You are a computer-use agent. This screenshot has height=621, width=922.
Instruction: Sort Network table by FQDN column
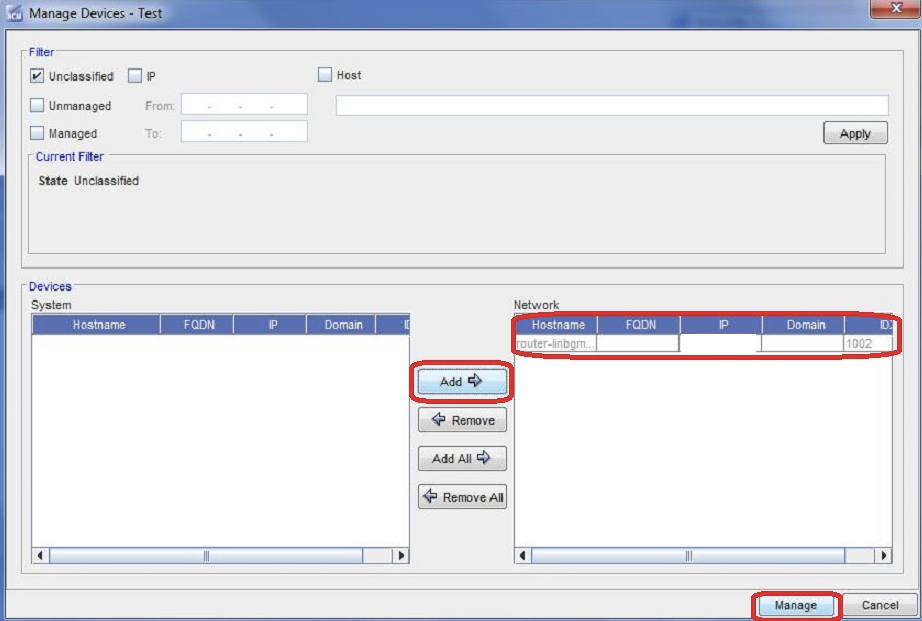click(639, 325)
